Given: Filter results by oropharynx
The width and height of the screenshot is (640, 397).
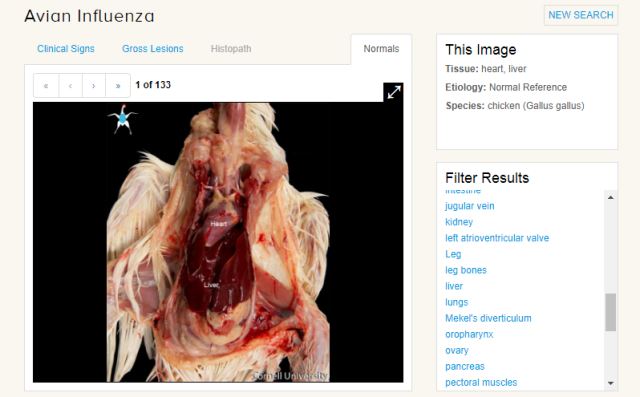Looking at the screenshot, I should tap(469, 335).
